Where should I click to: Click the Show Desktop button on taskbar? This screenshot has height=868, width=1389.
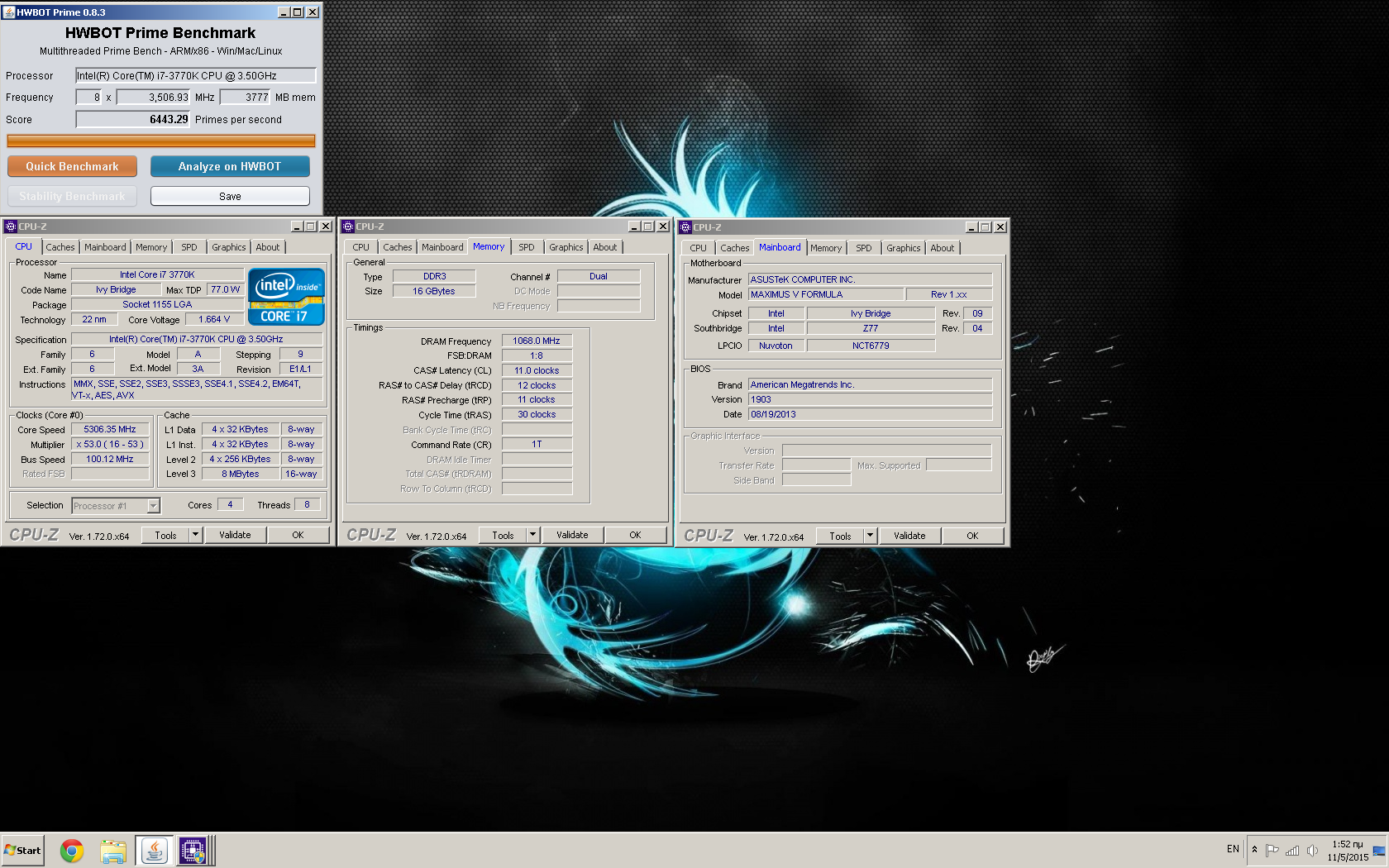coord(1379,851)
